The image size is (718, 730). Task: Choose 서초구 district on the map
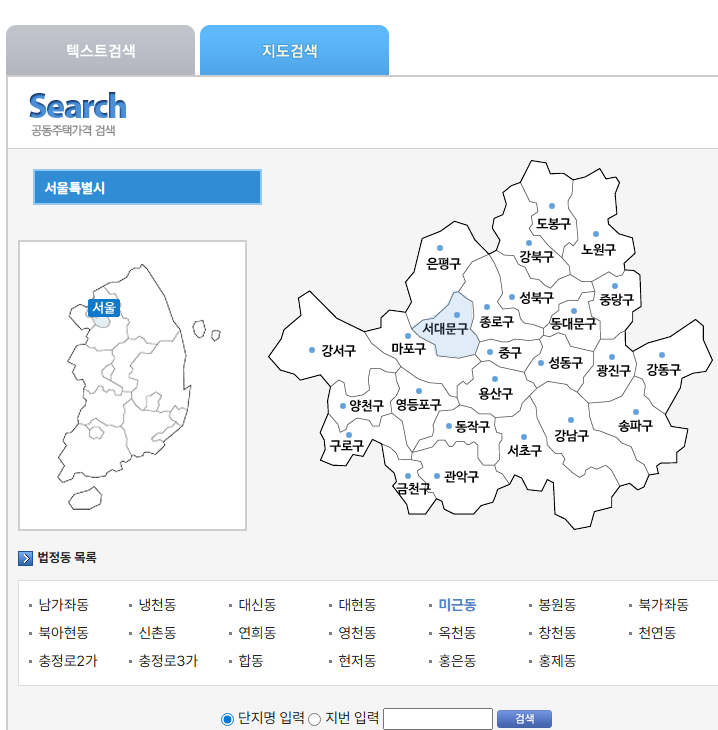[524, 450]
